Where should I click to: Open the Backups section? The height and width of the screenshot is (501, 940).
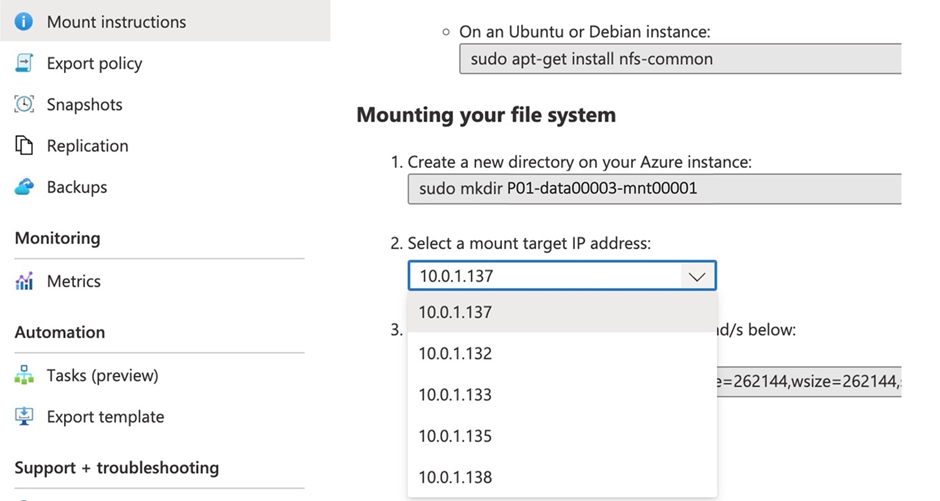coord(77,187)
